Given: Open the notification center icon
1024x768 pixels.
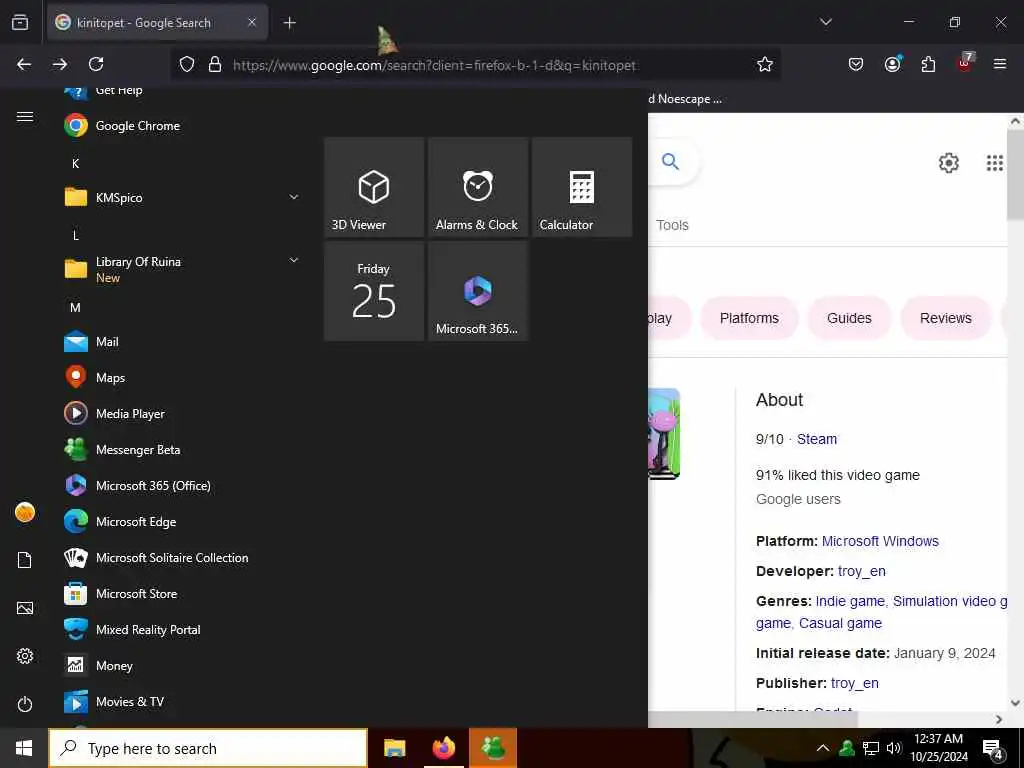Looking at the screenshot, I should pos(993,748).
